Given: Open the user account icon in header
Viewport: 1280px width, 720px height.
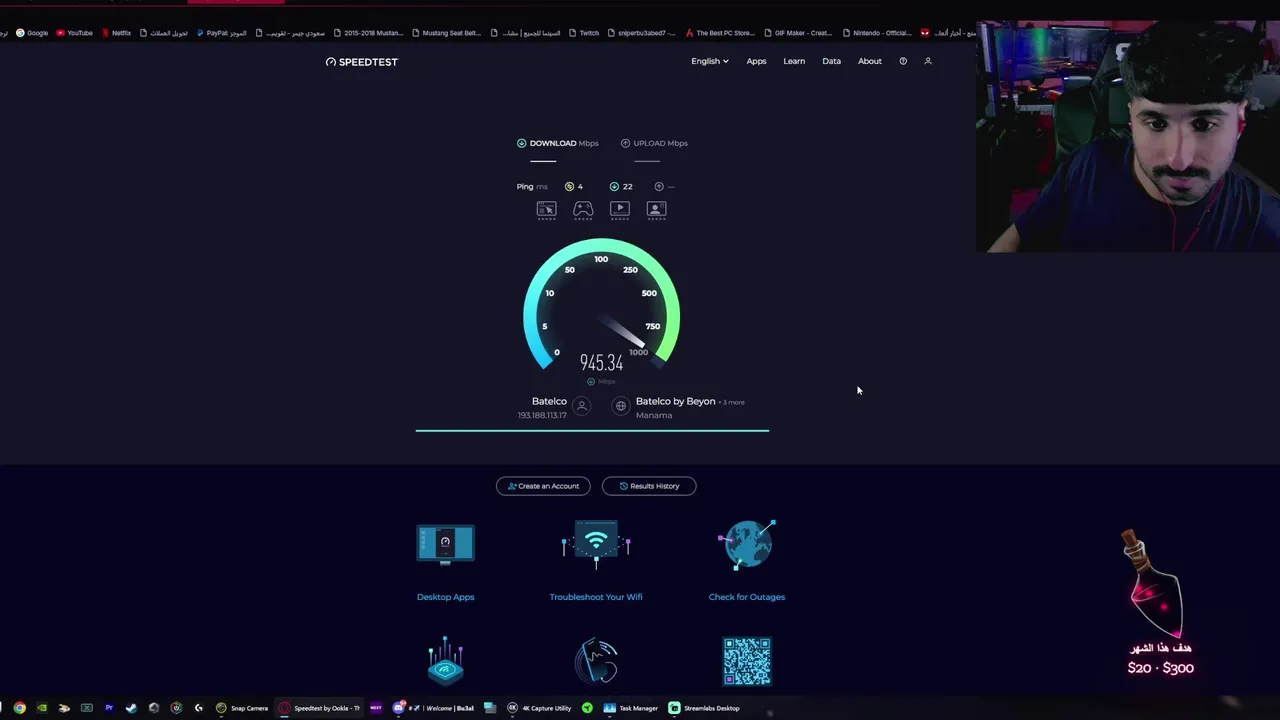Looking at the screenshot, I should coord(928,61).
